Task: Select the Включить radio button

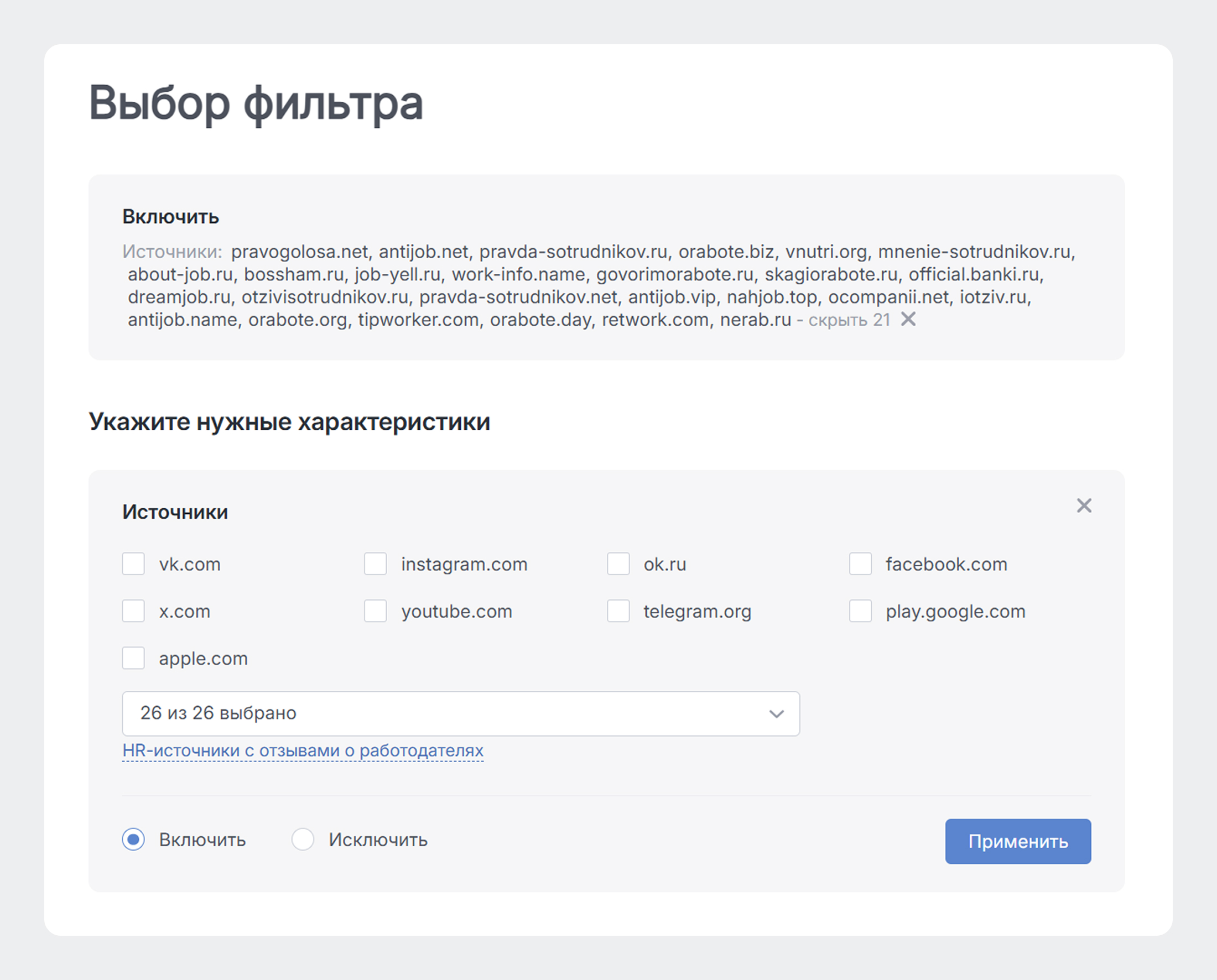Action: (133, 840)
